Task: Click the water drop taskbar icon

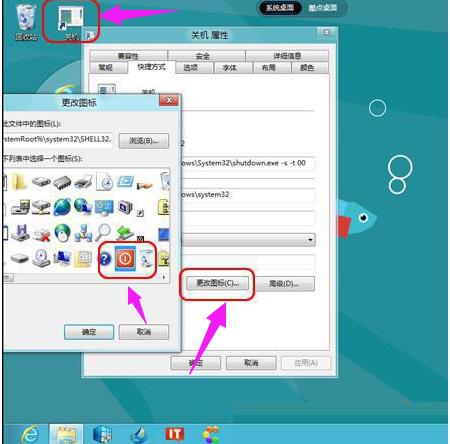Action: click(139, 434)
